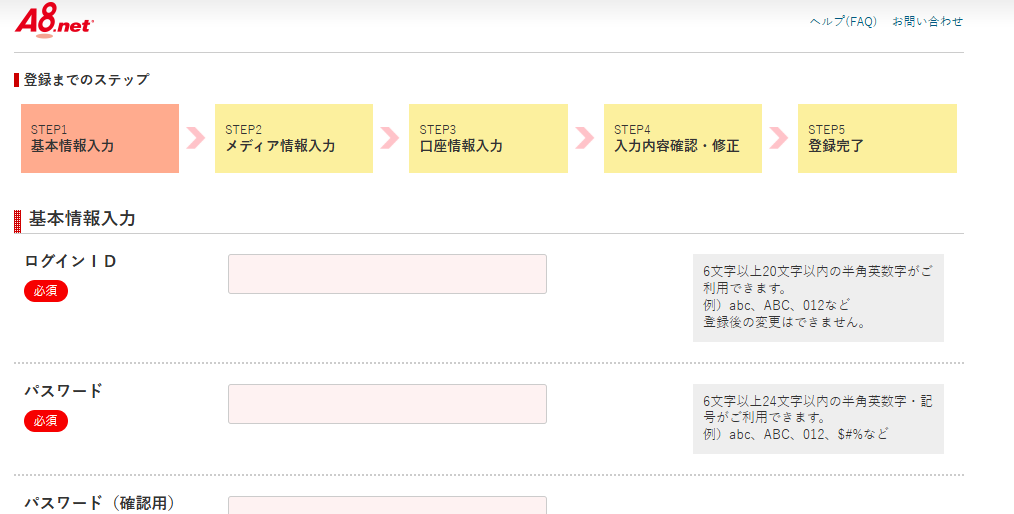Click the arrow between STEP1 and STEP2
1014x514 pixels.
(x=196, y=138)
